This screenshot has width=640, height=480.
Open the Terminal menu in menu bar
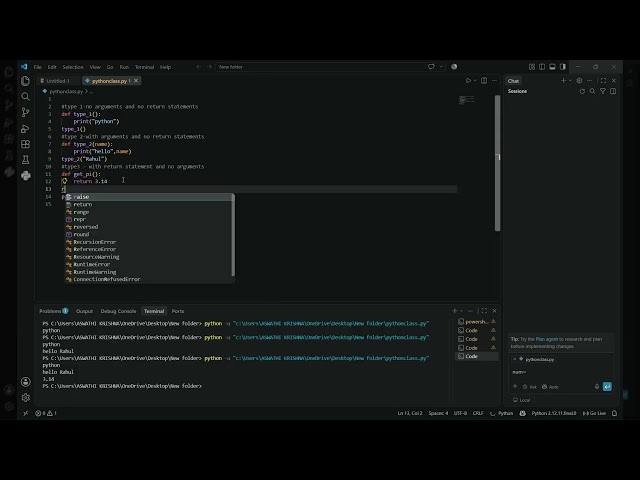pyautogui.click(x=144, y=67)
